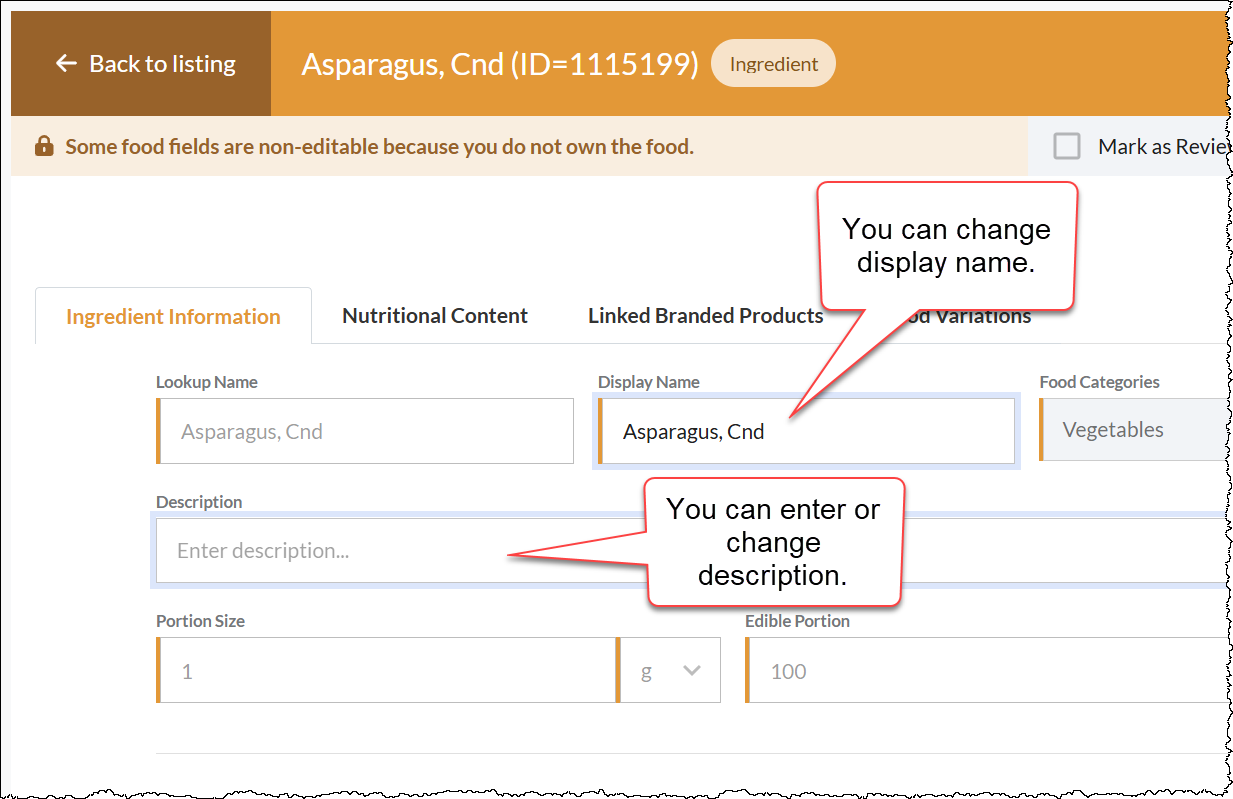1233x799 pixels.
Task: Click the lock icon in the warning banner
Action: pyautogui.click(x=44, y=146)
